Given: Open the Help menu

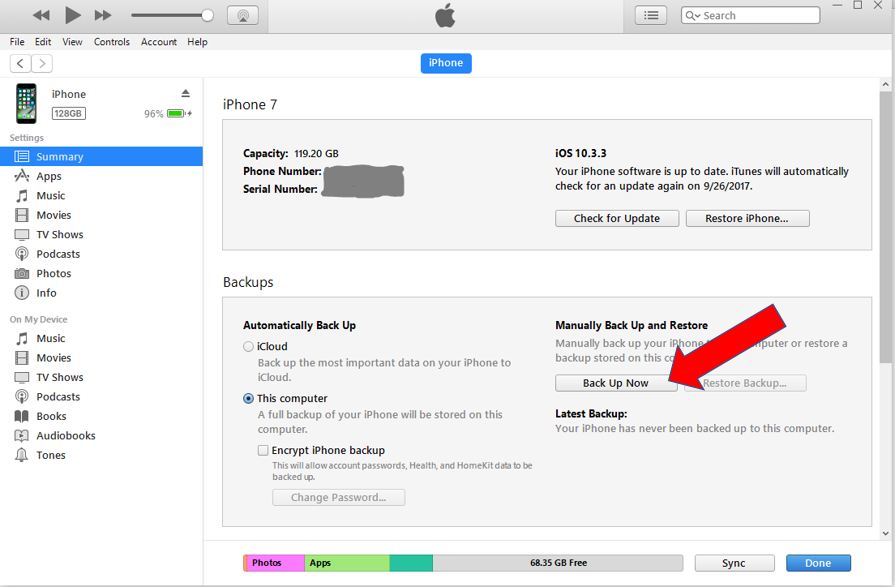Looking at the screenshot, I should pyautogui.click(x=197, y=42).
